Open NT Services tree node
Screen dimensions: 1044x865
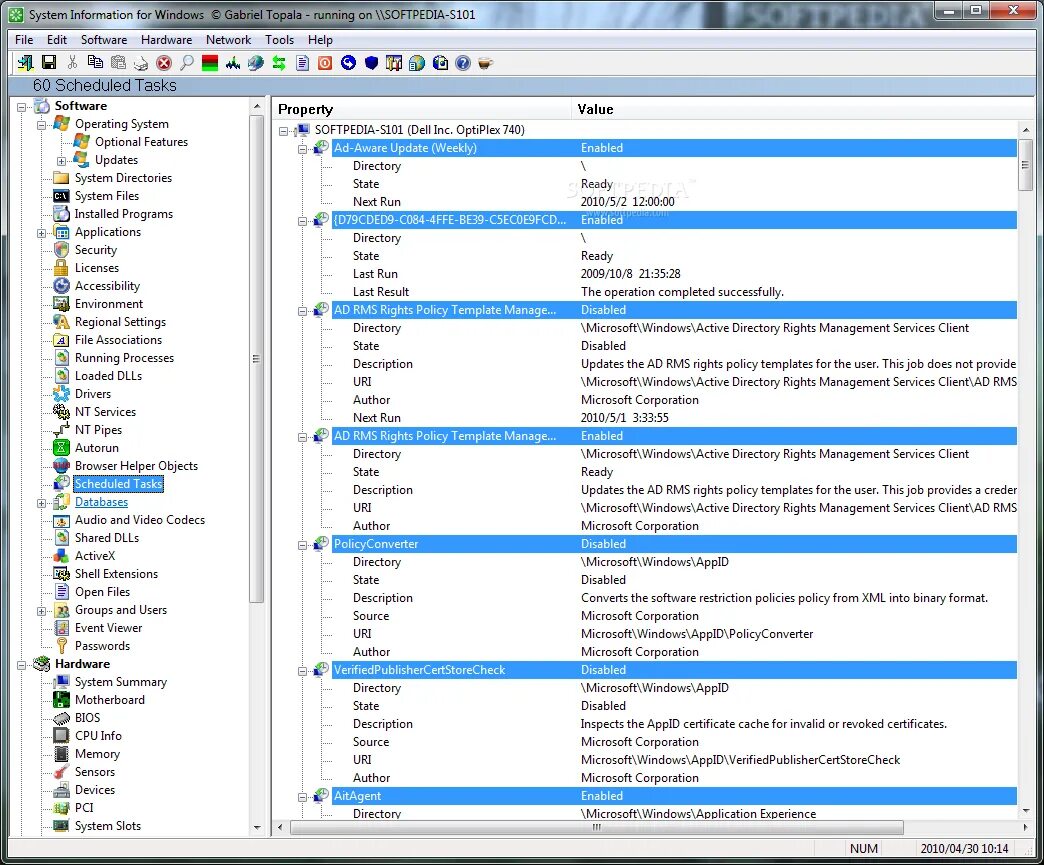[x=105, y=412]
